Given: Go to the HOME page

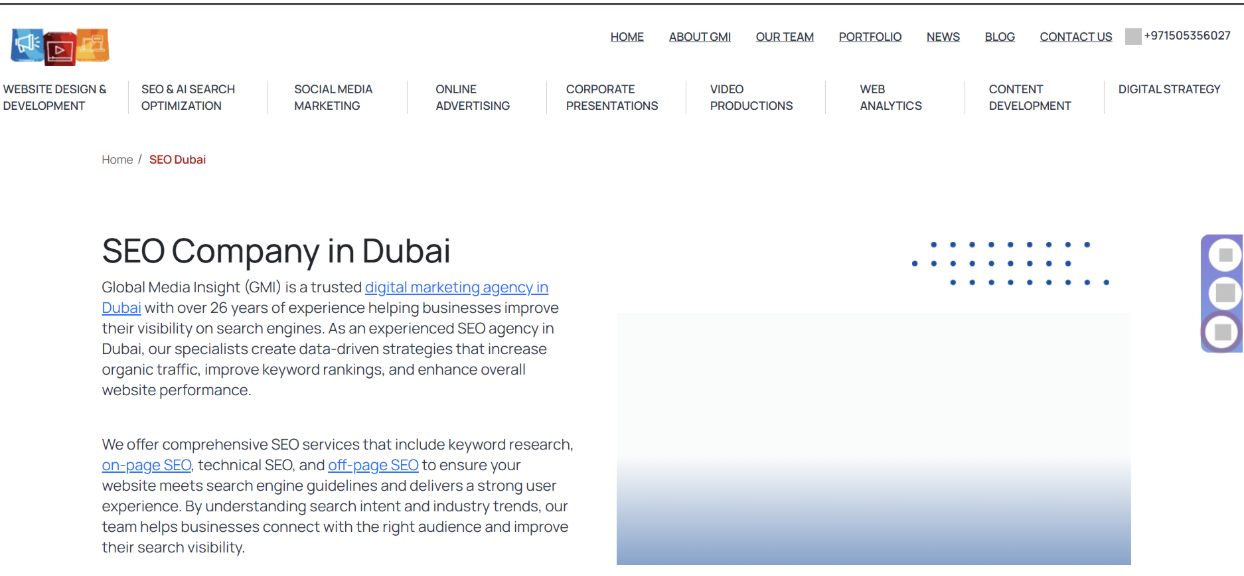Looking at the screenshot, I should click(627, 37).
